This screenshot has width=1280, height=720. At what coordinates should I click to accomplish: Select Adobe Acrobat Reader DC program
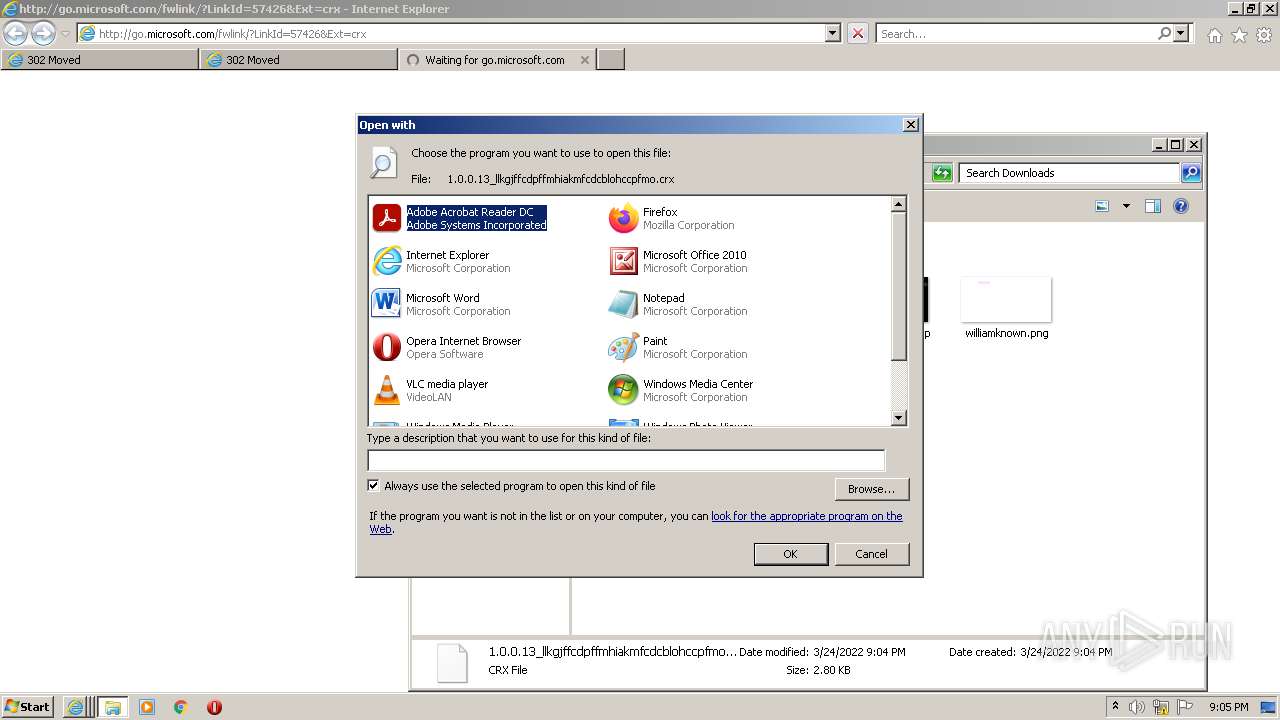tap(461, 218)
